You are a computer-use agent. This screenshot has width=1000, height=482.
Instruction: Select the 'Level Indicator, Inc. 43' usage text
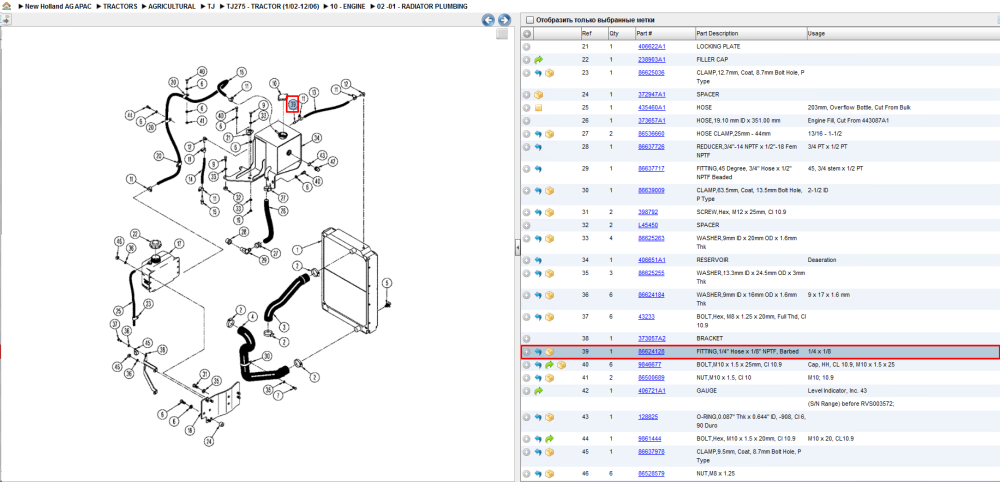835,390
